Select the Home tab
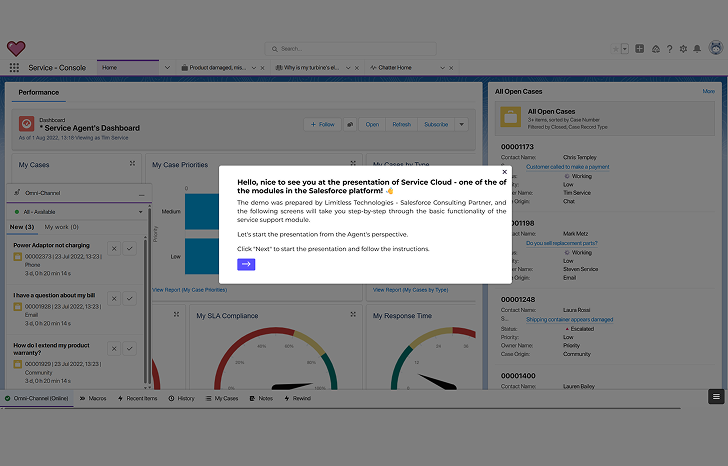This screenshot has height=466, width=728. tap(128, 68)
